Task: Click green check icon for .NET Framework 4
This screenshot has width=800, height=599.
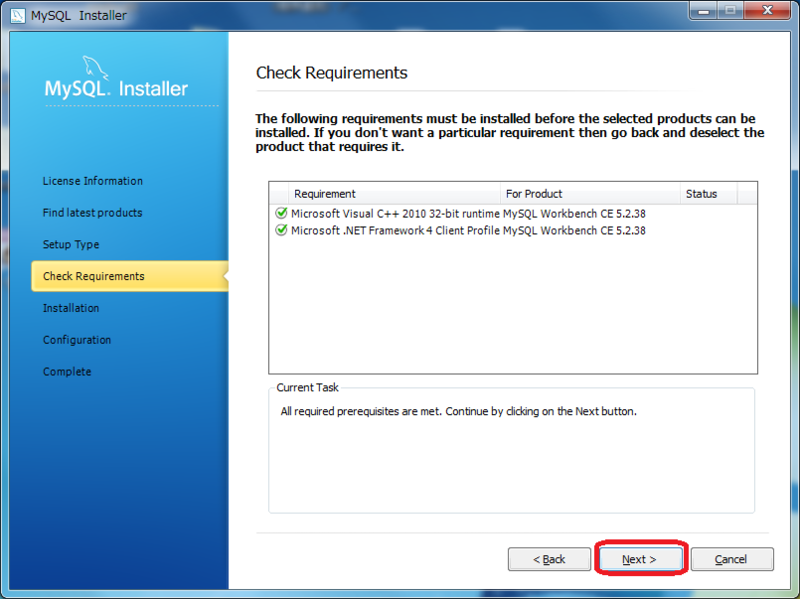Action: point(281,230)
